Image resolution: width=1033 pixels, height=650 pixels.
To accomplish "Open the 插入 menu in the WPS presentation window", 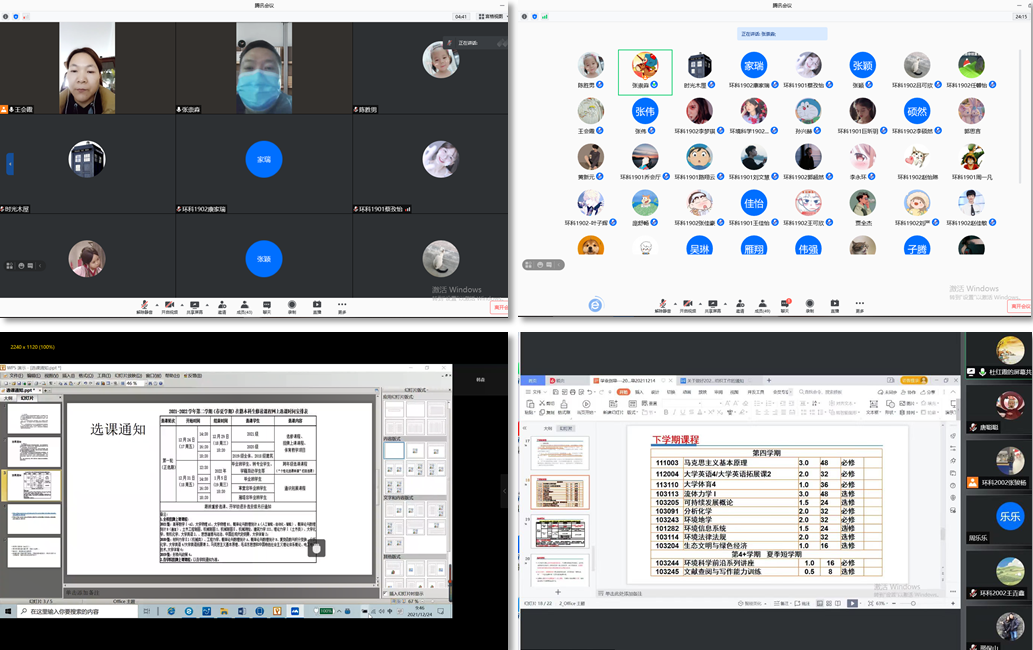I will pos(67,376).
